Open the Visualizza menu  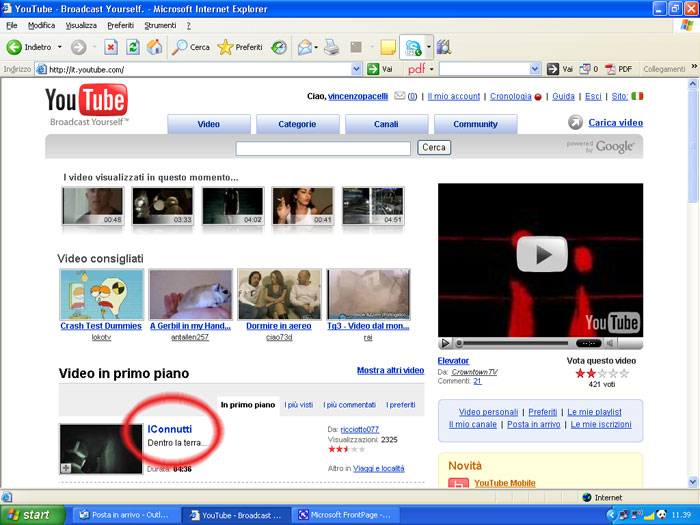81,25
